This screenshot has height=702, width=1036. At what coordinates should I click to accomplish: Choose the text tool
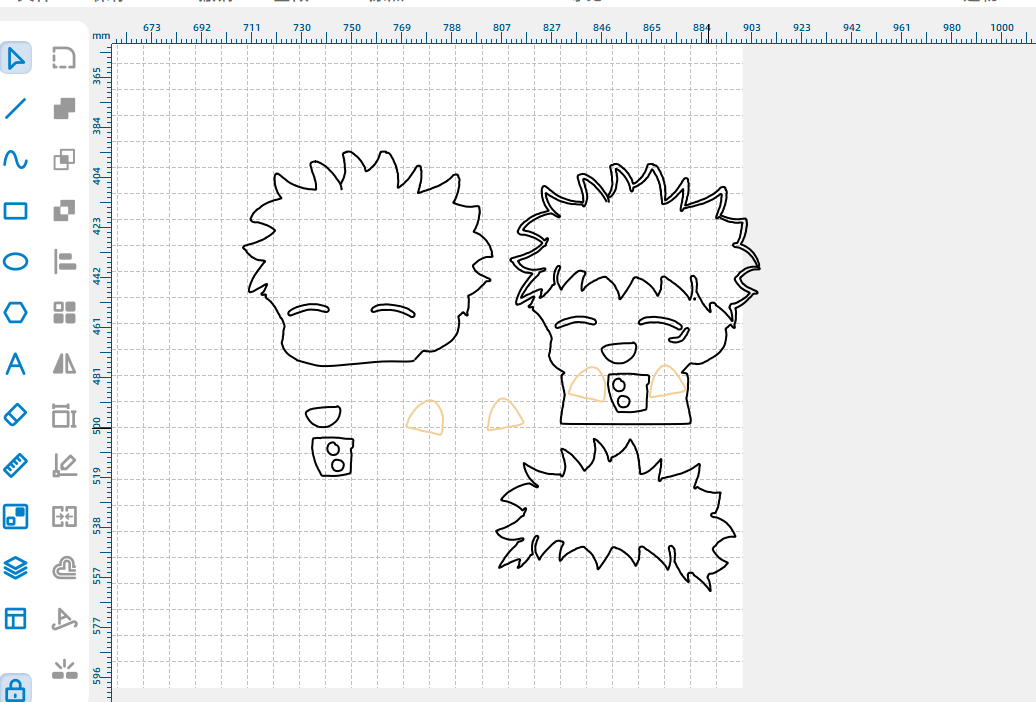click(x=16, y=364)
